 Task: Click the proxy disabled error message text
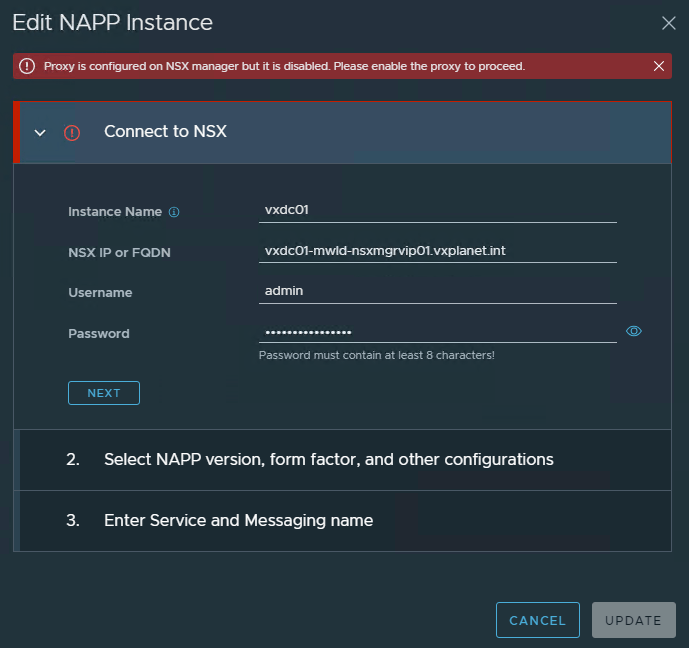(x=284, y=66)
